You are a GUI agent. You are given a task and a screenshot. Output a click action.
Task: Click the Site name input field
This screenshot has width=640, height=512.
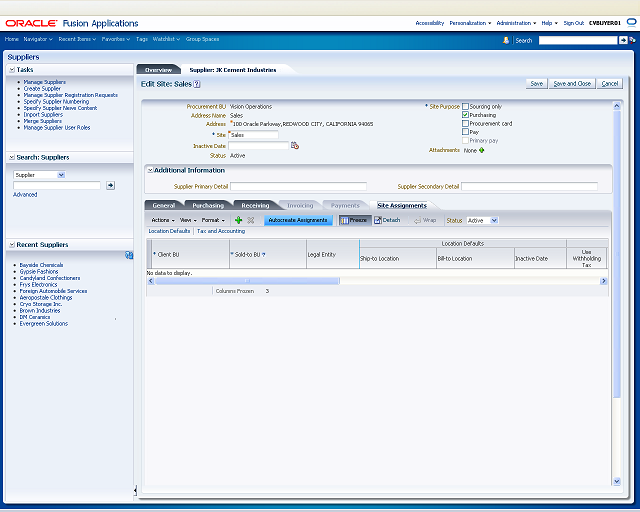tap(253, 135)
